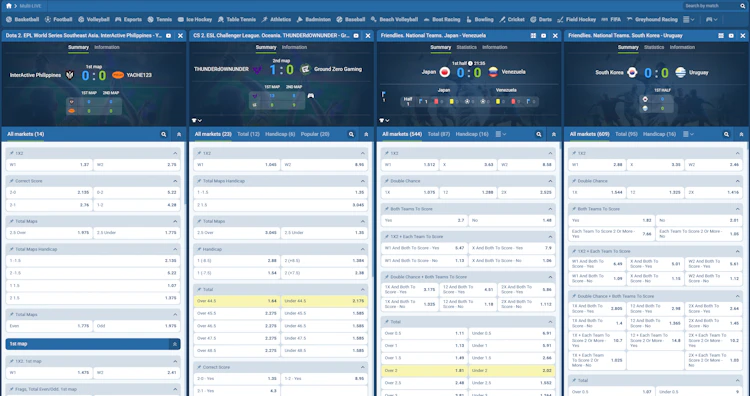The image size is (750, 396).
Task: Select Even at 1.775 in Dota 2 Total Maps
Action: click(49, 326)
